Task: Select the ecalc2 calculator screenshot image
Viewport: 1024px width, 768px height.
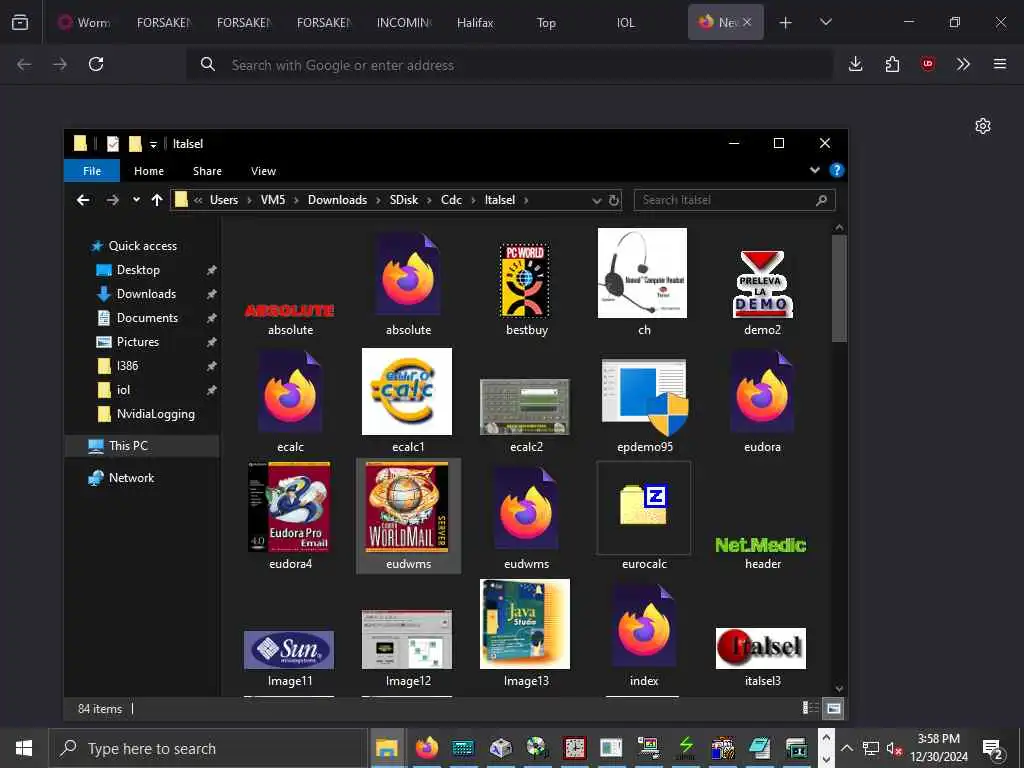Action: pyautogui.click(x=525, y=407)
